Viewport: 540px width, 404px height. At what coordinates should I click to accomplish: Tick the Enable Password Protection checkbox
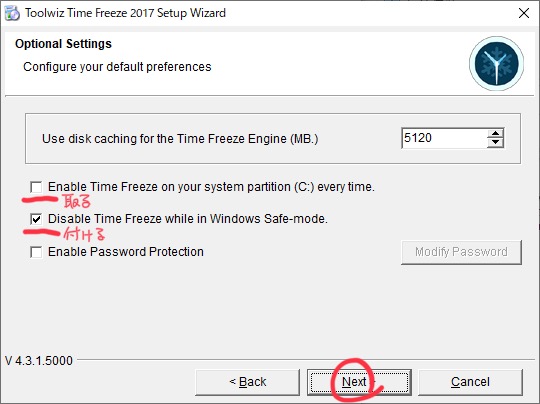pos(36,252)
